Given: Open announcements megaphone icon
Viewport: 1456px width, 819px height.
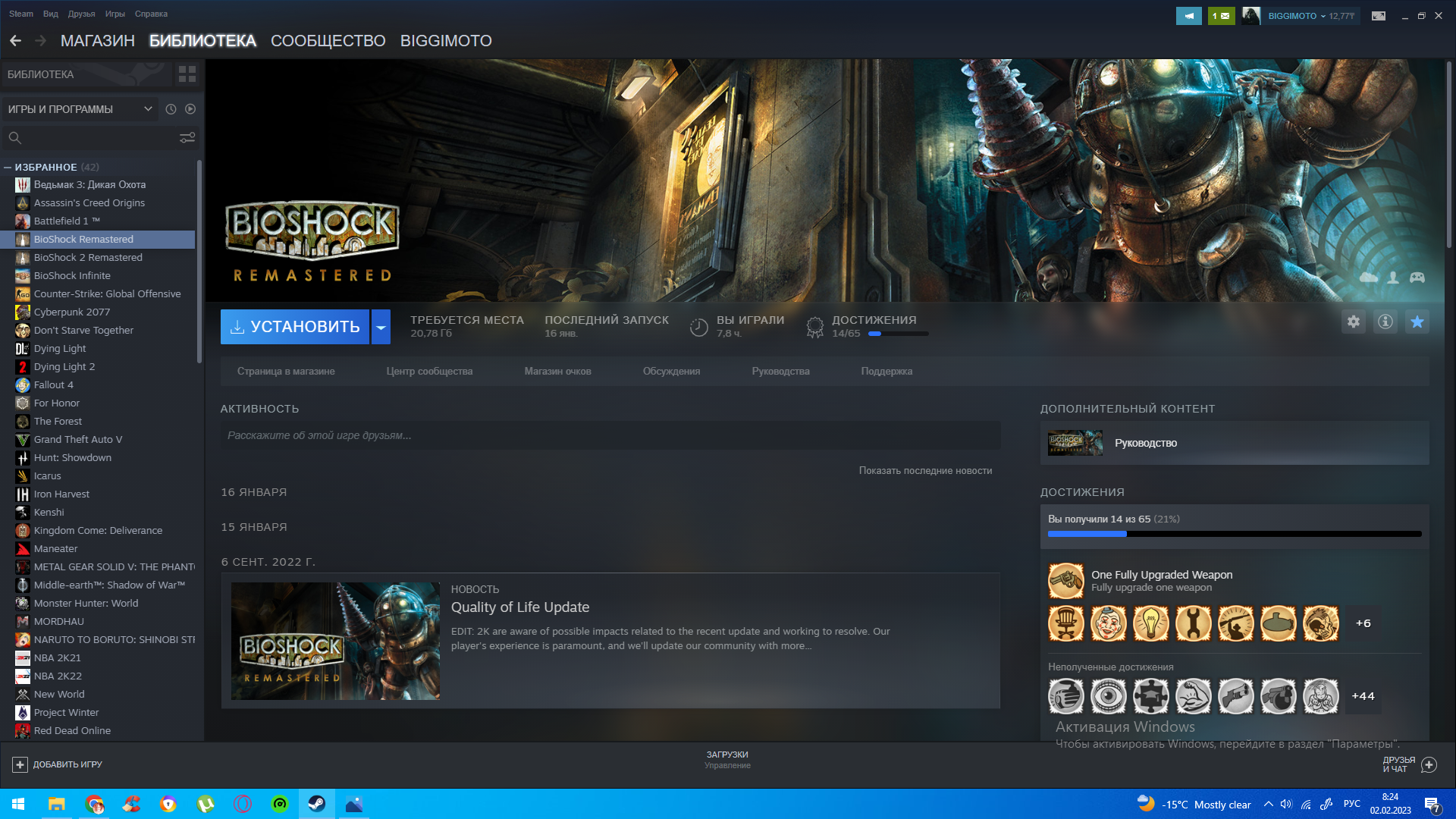Looking at the screenshot, I should click(1189, 16).
